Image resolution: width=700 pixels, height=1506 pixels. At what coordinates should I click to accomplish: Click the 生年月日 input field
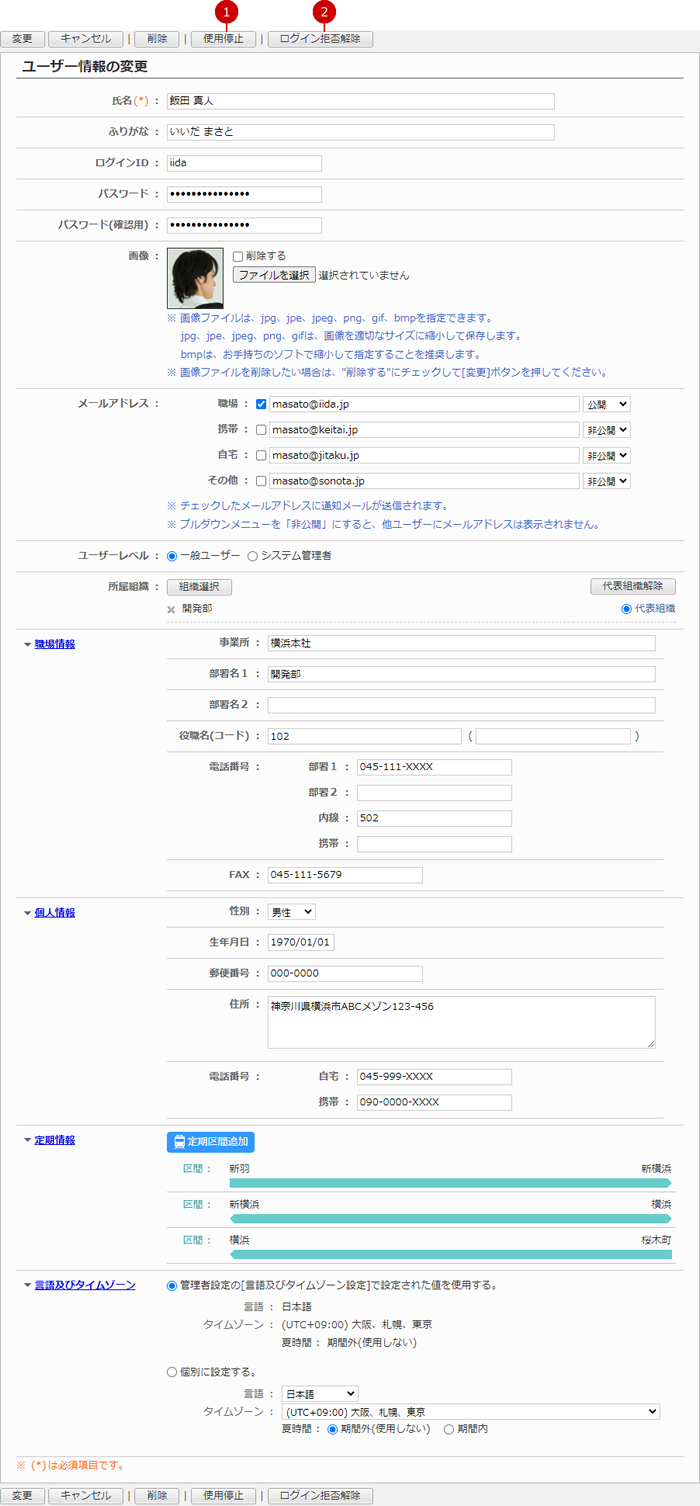(301, 942)
